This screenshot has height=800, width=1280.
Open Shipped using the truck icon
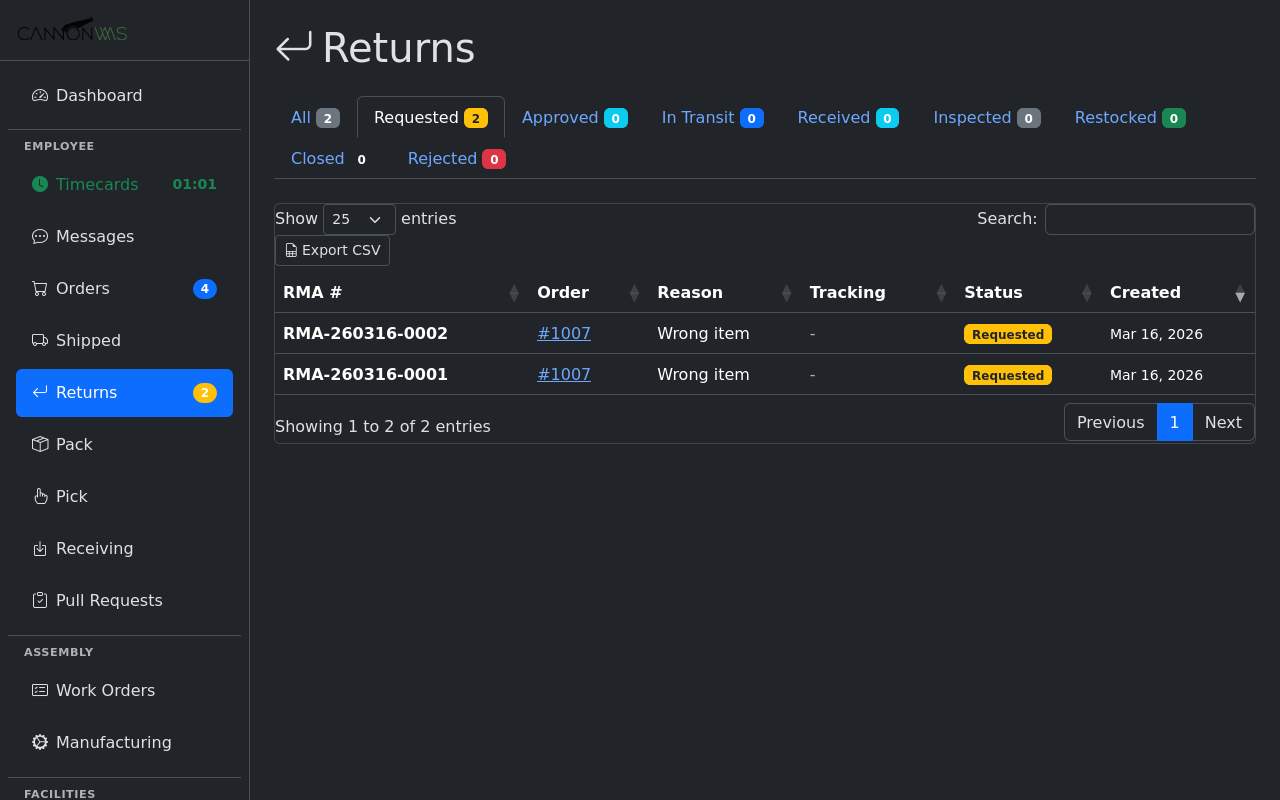click(x=39, y=340)
